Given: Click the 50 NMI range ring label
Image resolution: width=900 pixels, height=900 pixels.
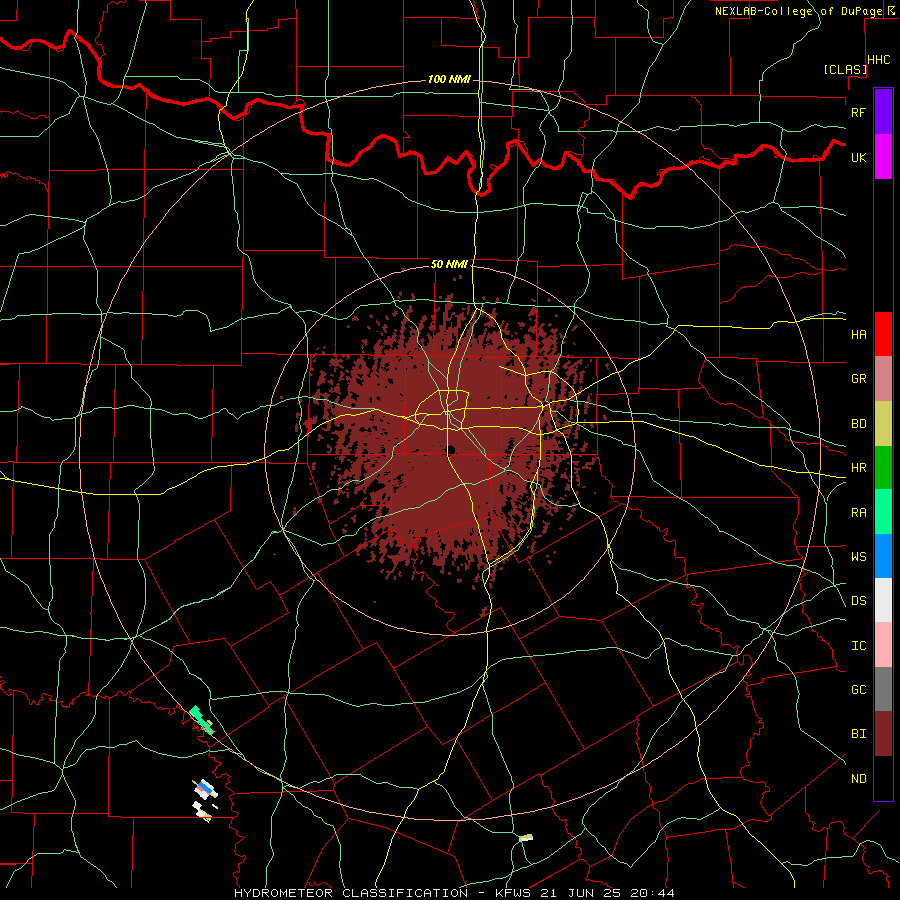Looking at the screenshot, I should pyautogui.click(x=449, y=264).
